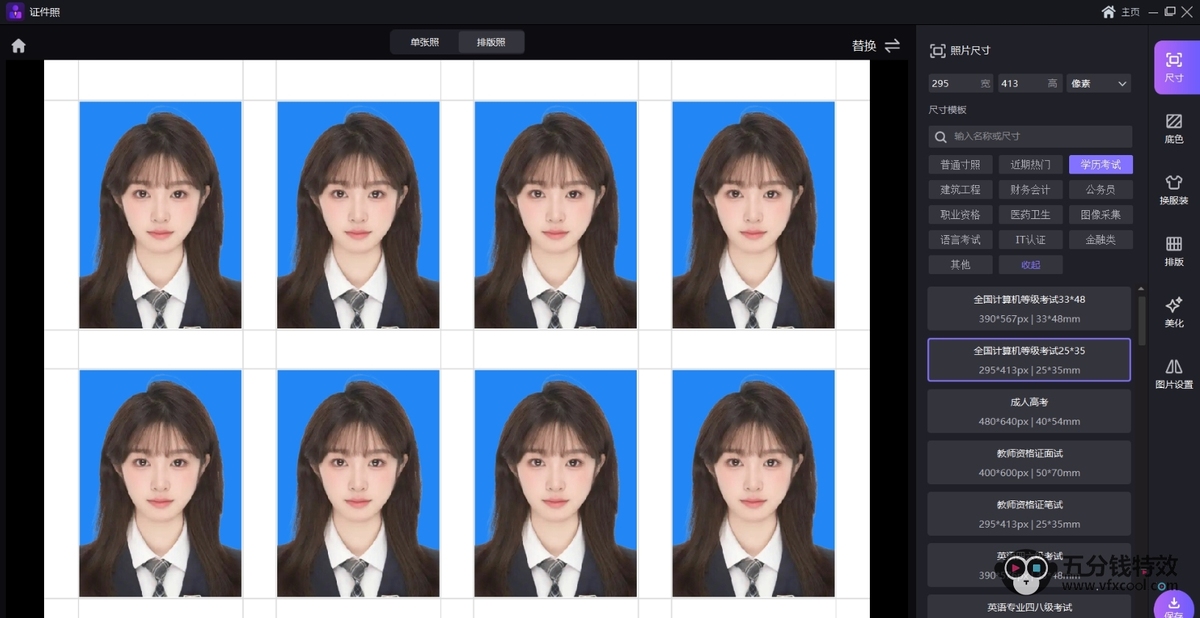Switch to the 单张照 tab
Screen dimensions: 1200x618
click(425, 42)
